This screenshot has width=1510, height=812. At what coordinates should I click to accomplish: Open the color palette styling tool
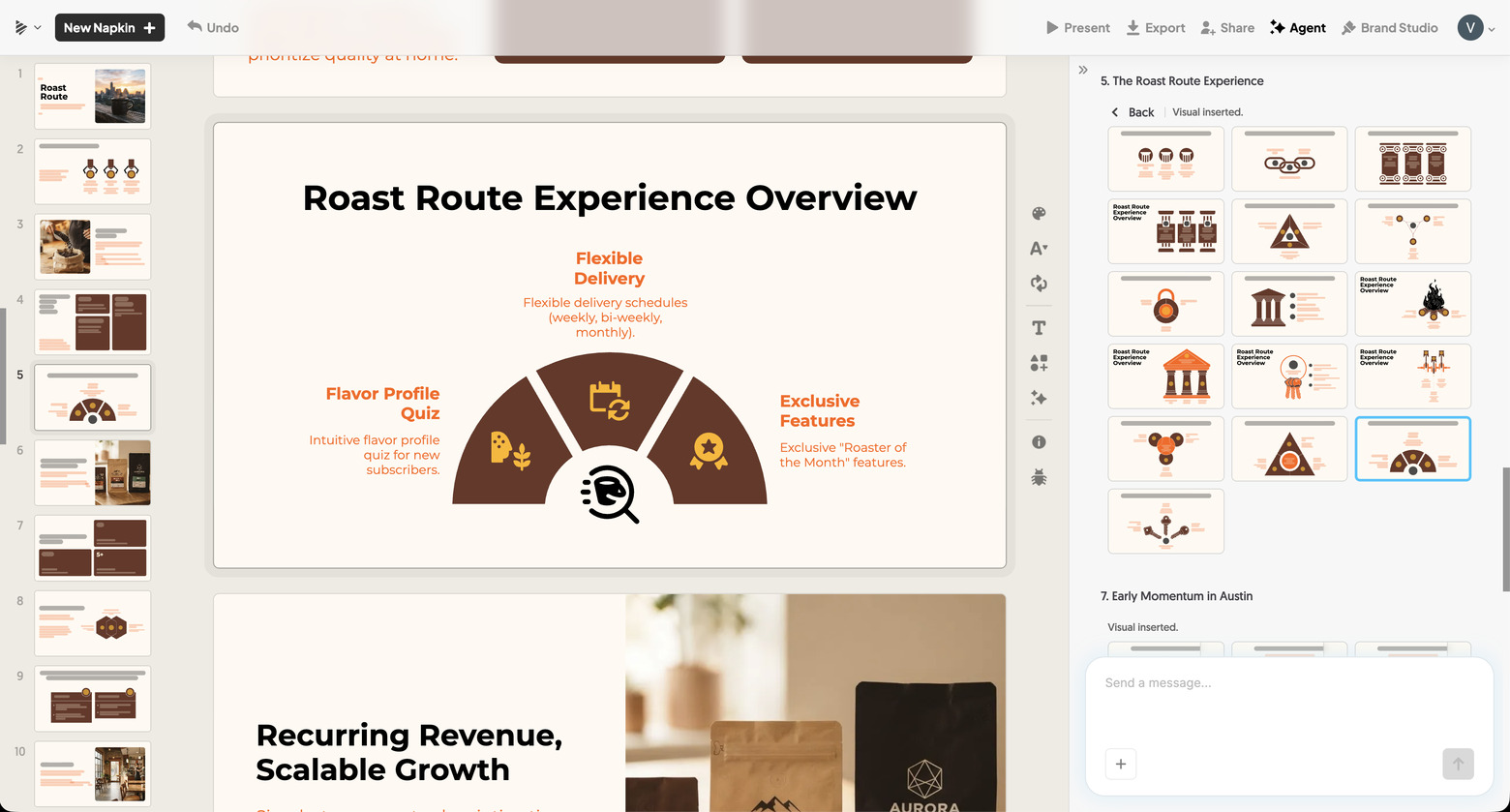tap(1039, 214)
